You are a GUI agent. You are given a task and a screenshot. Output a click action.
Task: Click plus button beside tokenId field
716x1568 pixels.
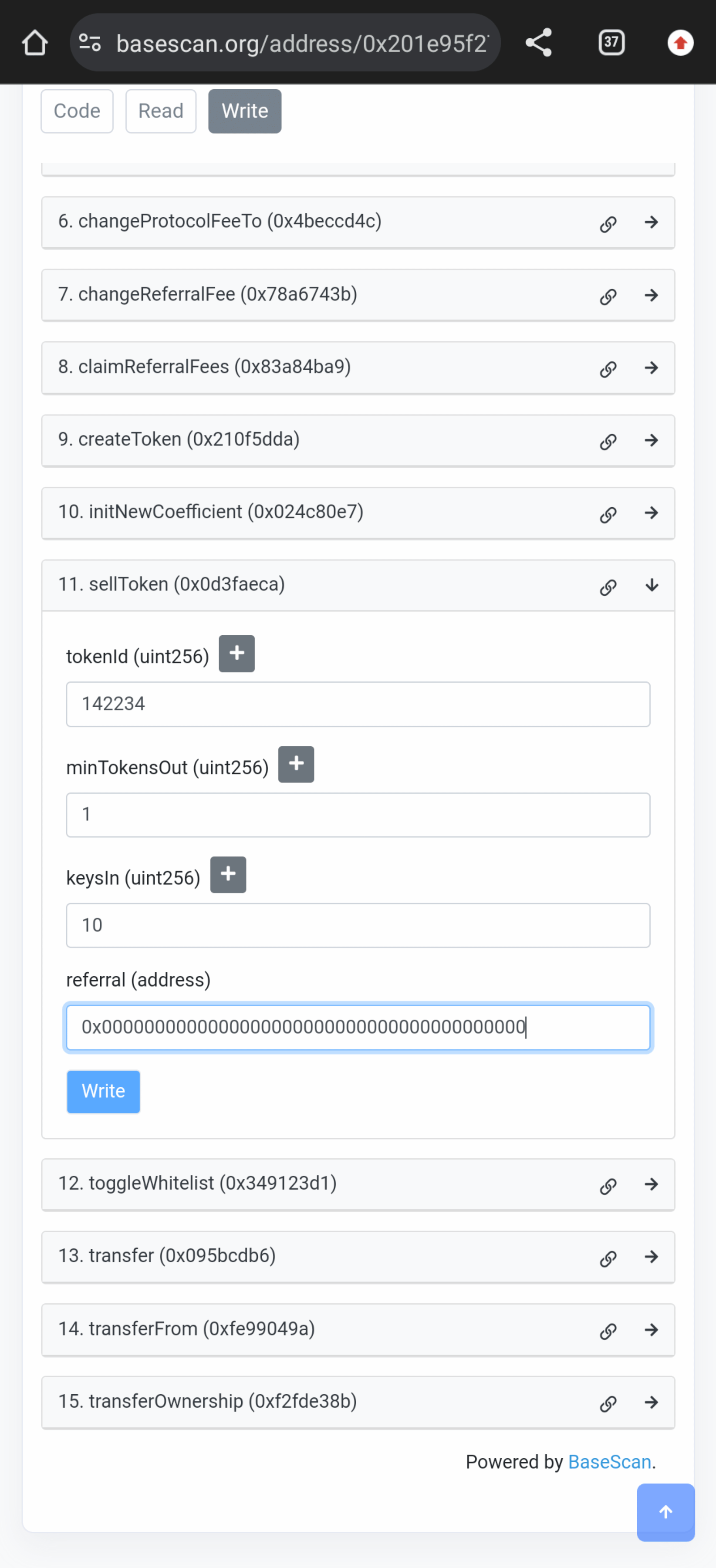pos(237,654)
